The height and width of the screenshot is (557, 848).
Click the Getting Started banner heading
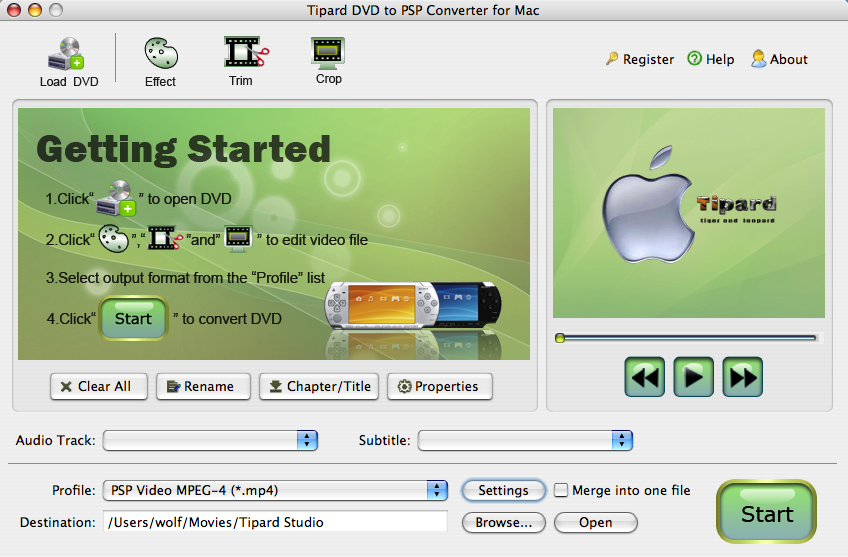click(183, 149)
